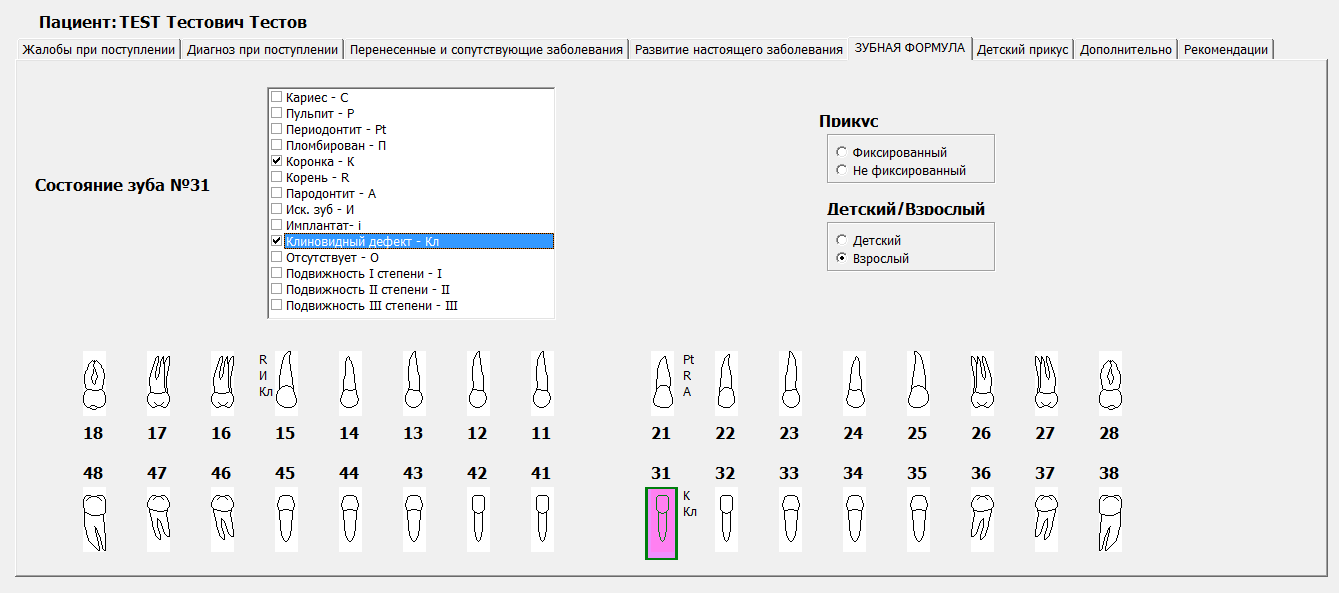Select tooth 15 with R И Кл marks

tap(286, 382)
